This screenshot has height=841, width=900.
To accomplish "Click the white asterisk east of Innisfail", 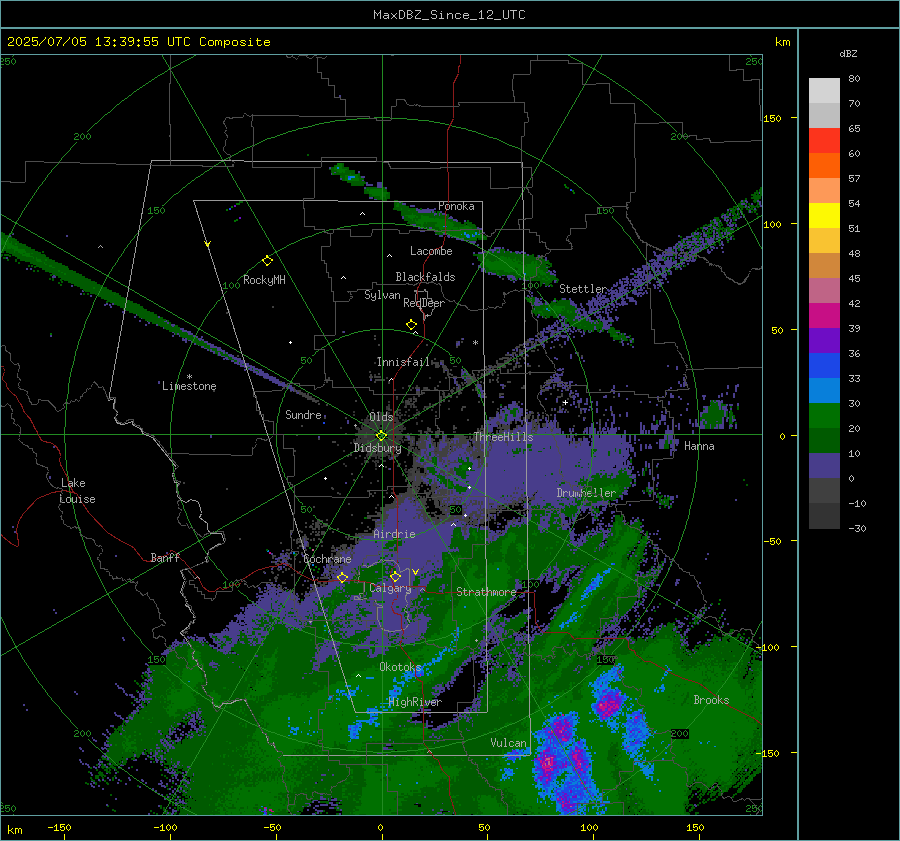I will click(475, 343).
